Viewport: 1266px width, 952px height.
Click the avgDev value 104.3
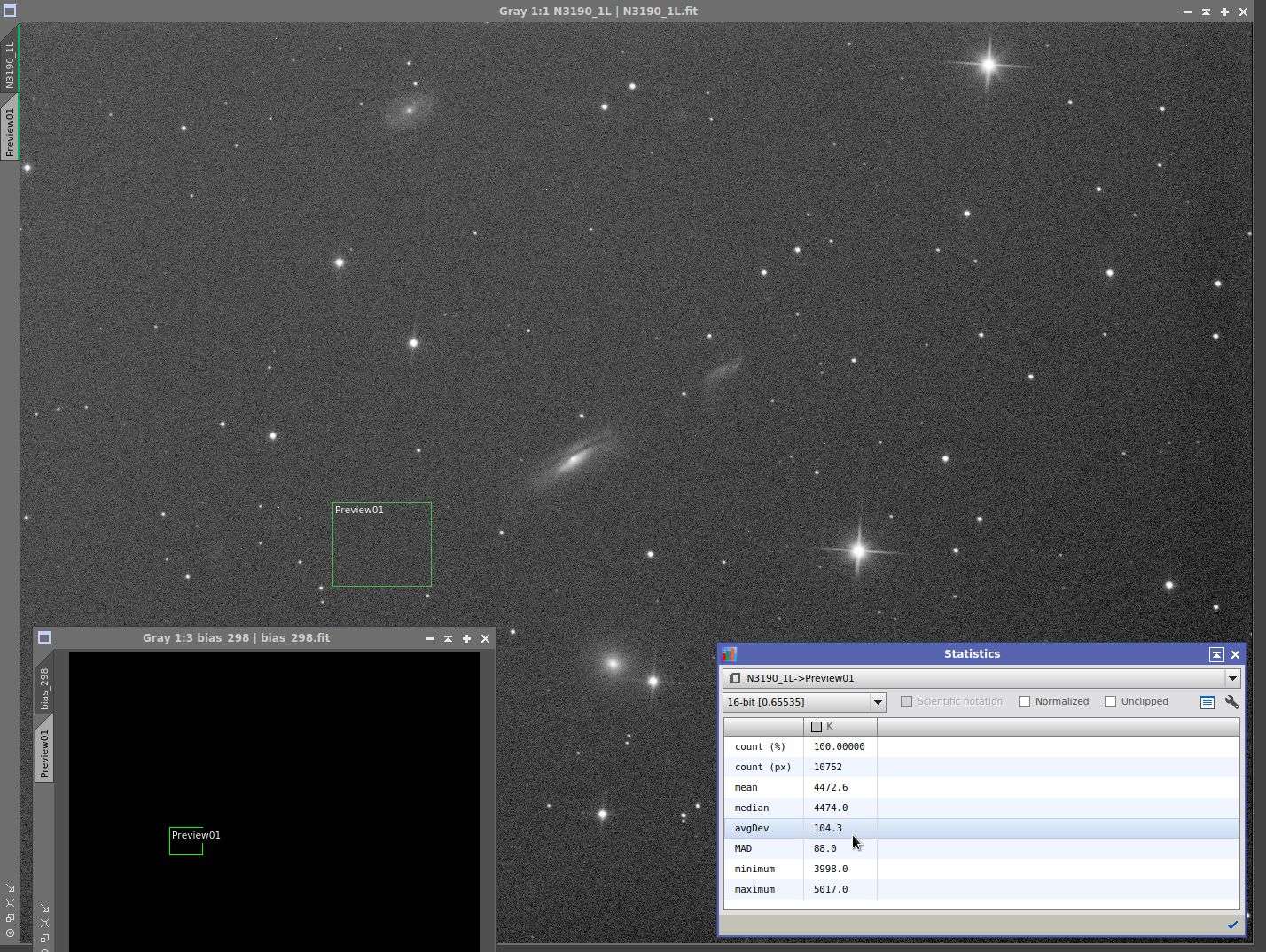[x=828, y=828]
